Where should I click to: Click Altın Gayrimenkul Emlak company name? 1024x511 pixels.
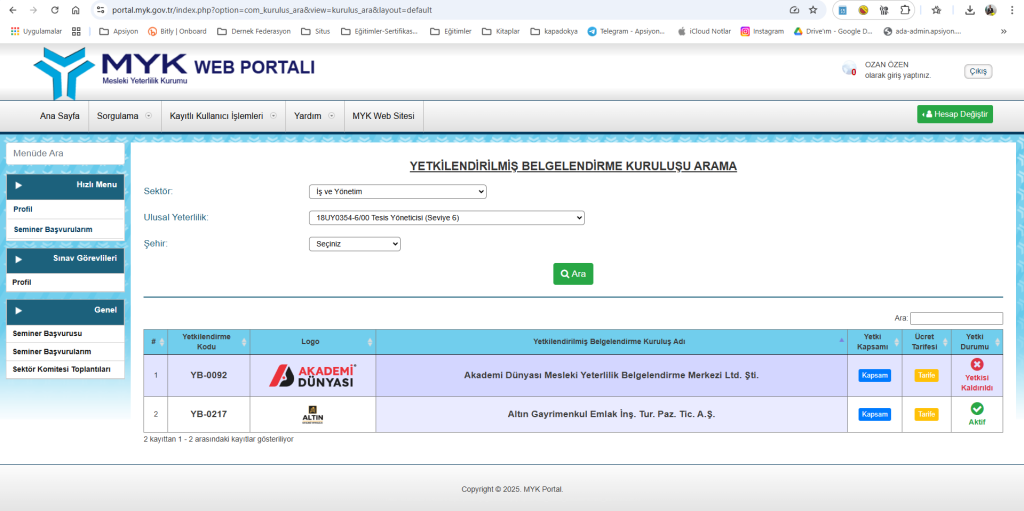[x=611, y=414]
